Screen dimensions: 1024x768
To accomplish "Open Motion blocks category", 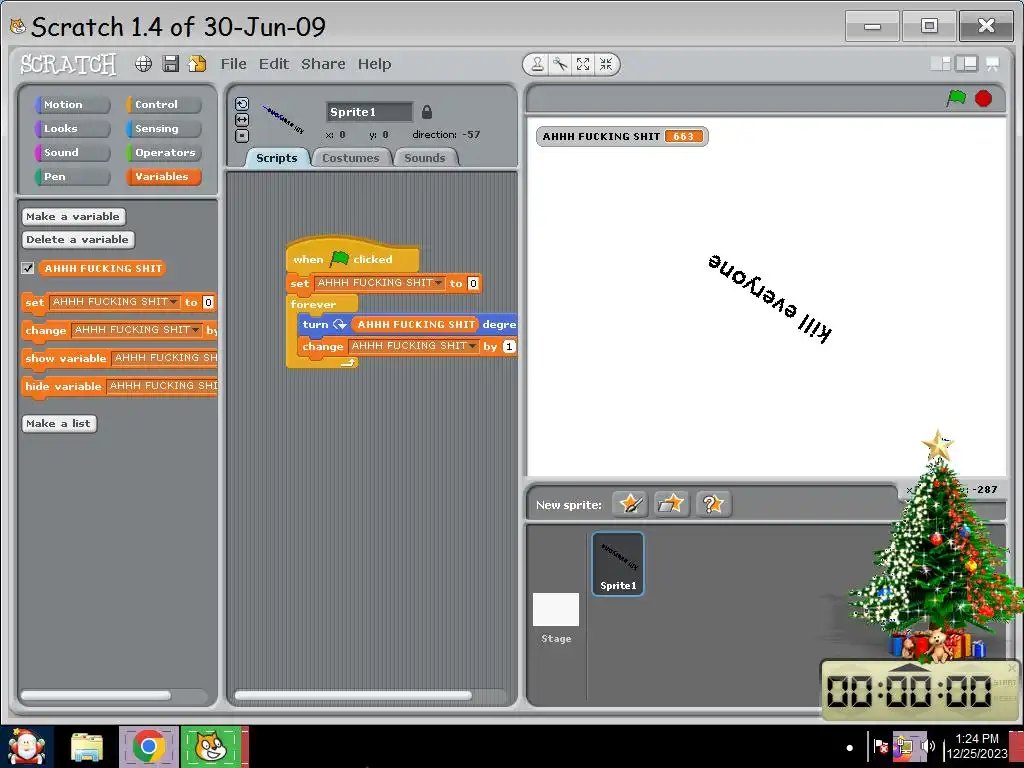I will (x=72, y=104).
